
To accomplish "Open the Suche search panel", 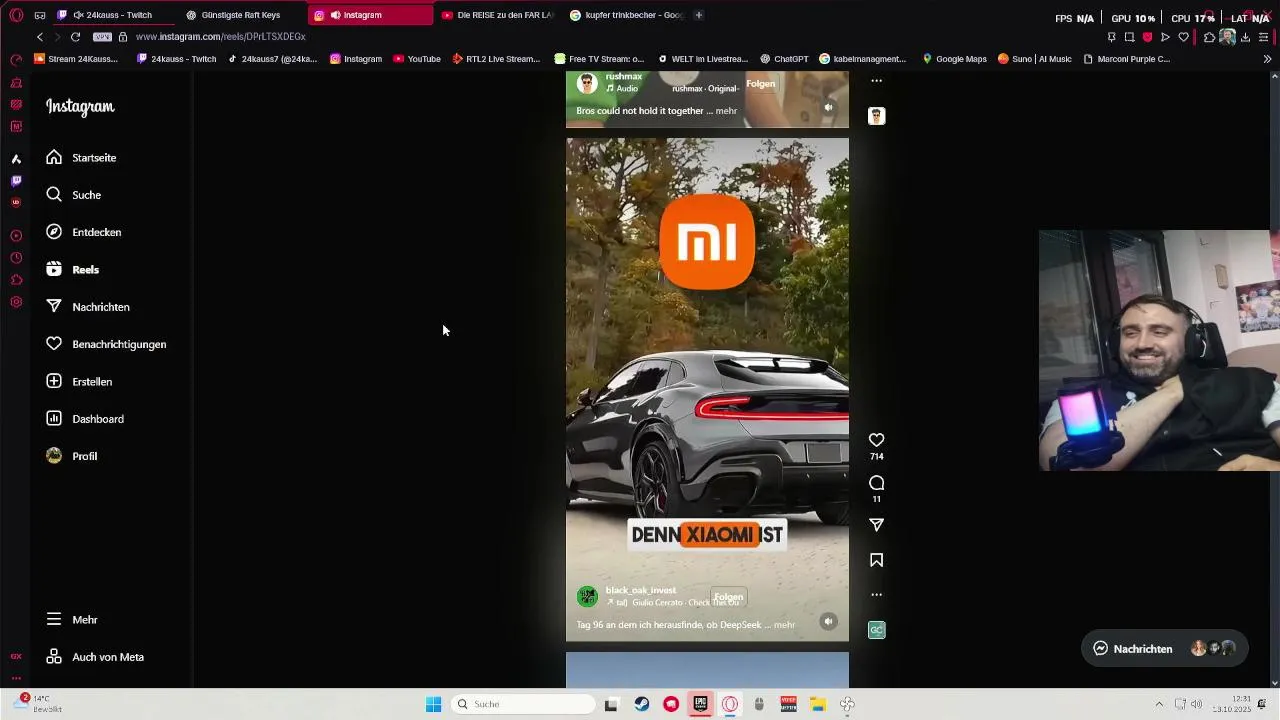I will (x=74, y=195).
